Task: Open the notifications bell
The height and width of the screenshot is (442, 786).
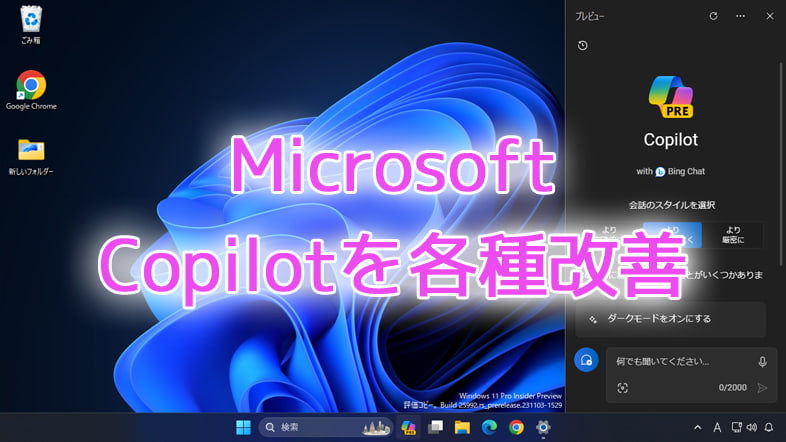Action: coord(769,427)
